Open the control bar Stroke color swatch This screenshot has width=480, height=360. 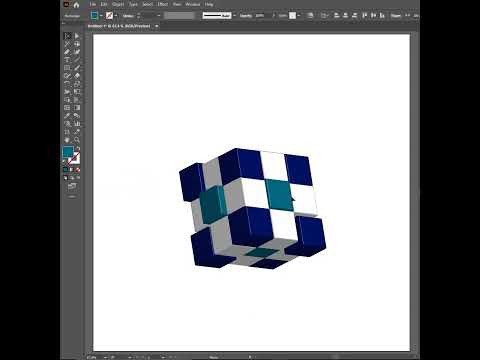click(x=109, y=15)
